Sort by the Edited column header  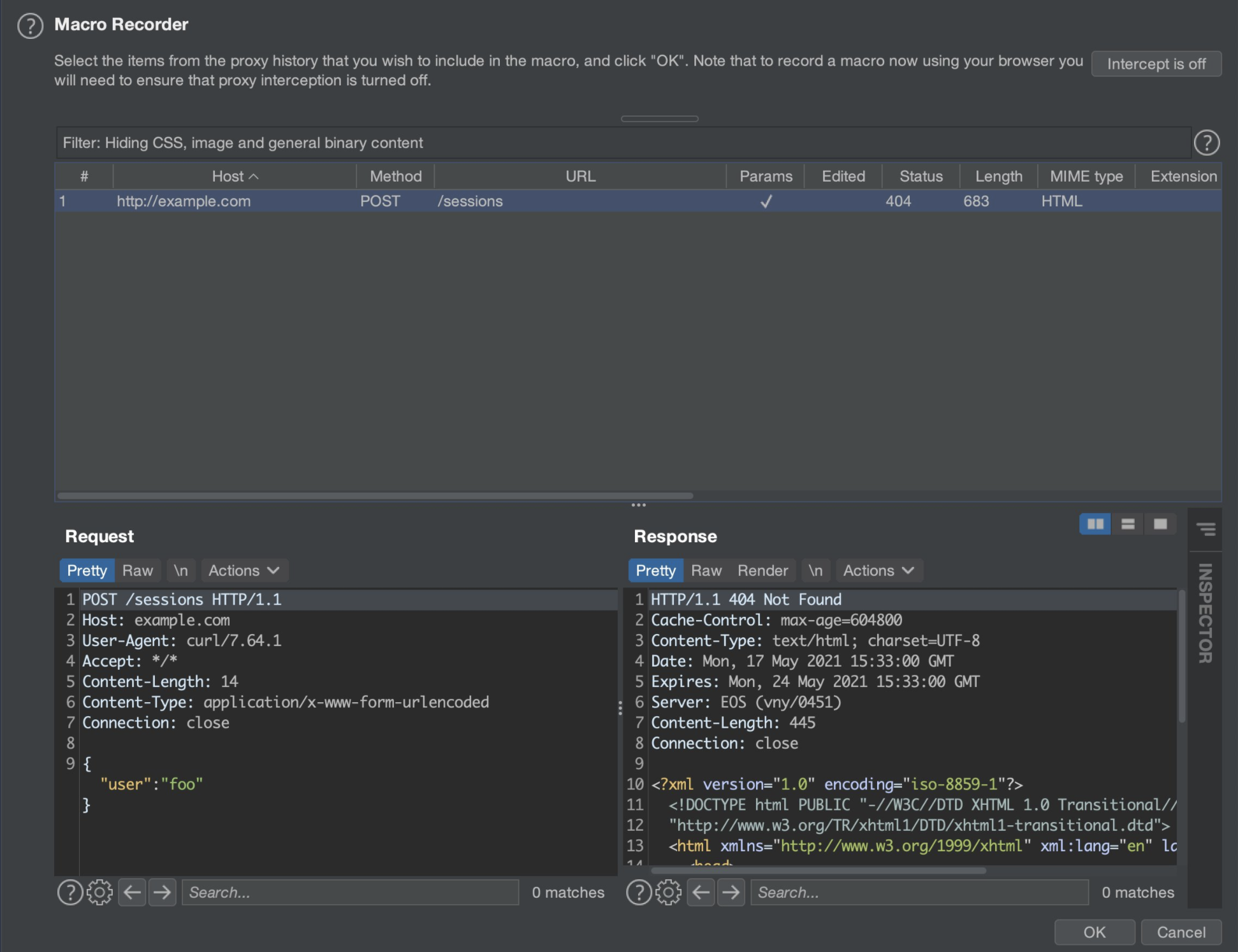tap(843, 177)
